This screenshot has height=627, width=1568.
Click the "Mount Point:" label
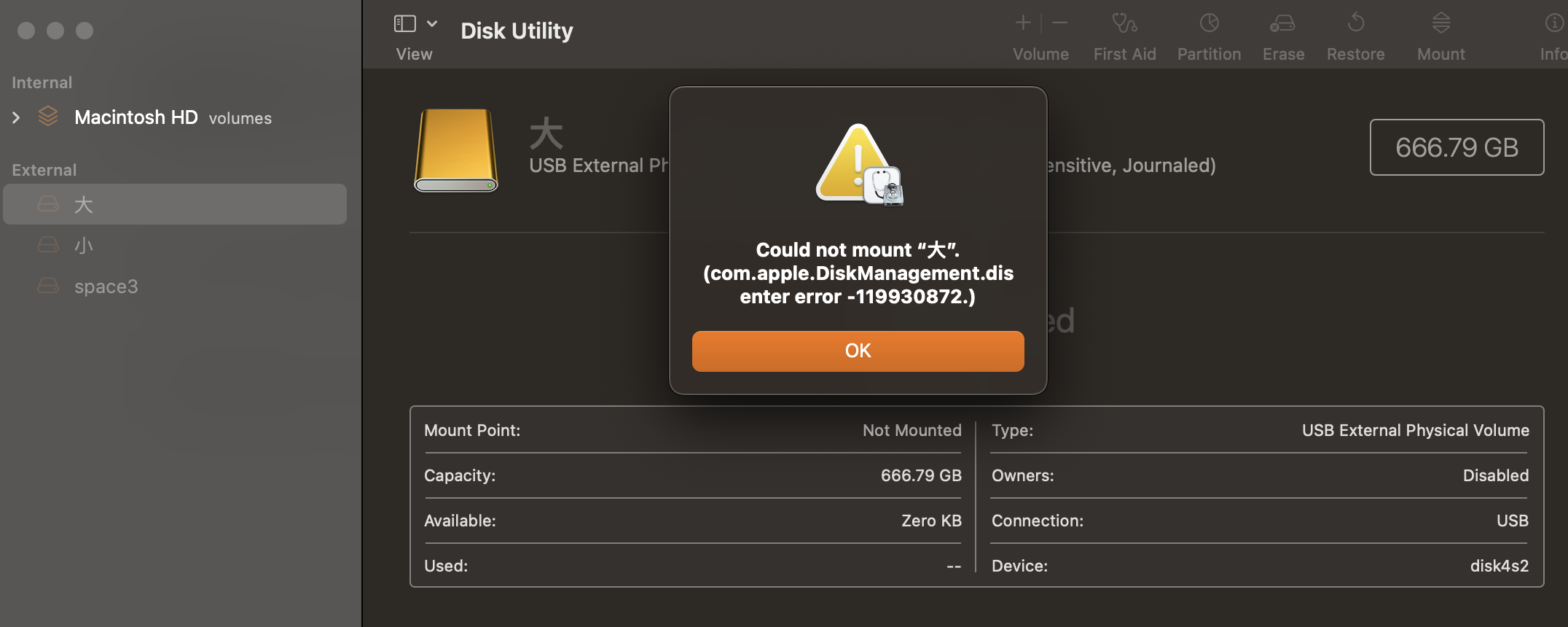click(x=472, y=430)
